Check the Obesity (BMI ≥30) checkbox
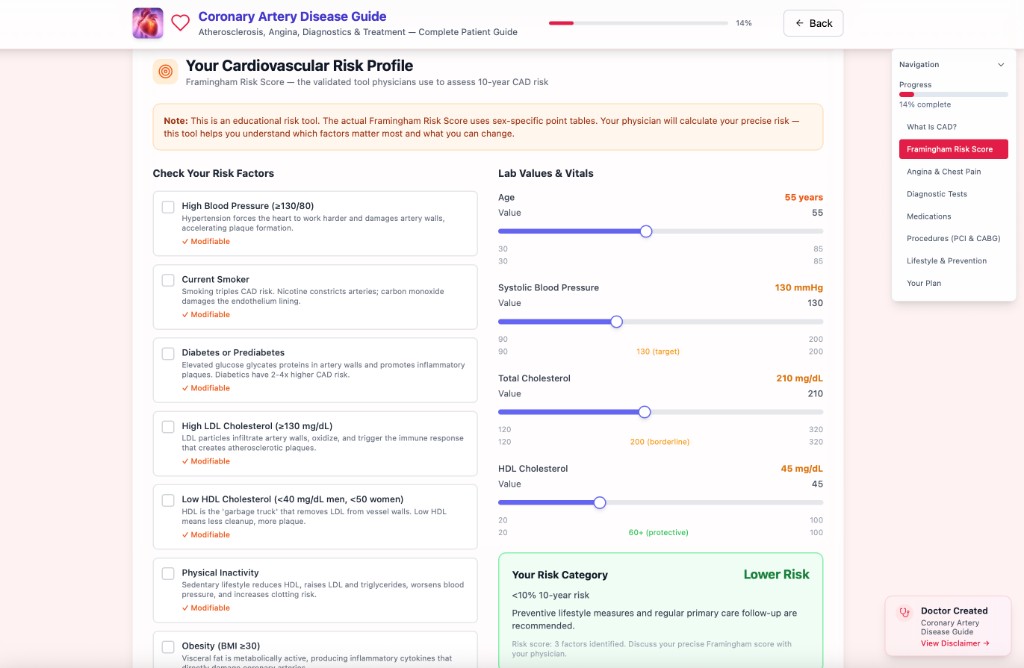 [167, 646]
